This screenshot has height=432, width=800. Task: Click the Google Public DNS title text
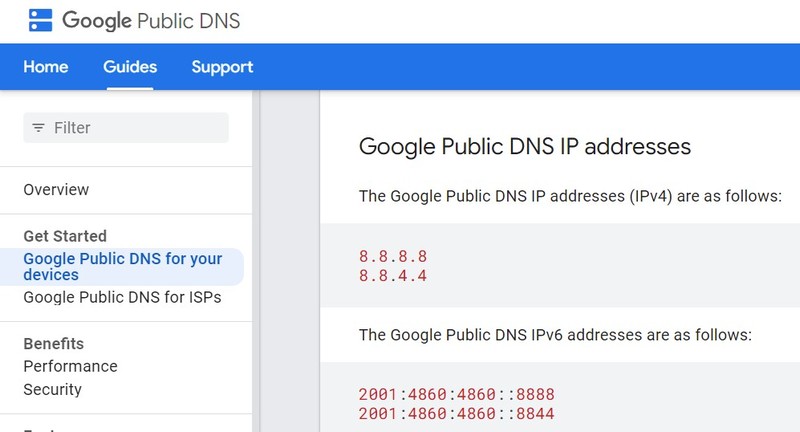(150, 20)
